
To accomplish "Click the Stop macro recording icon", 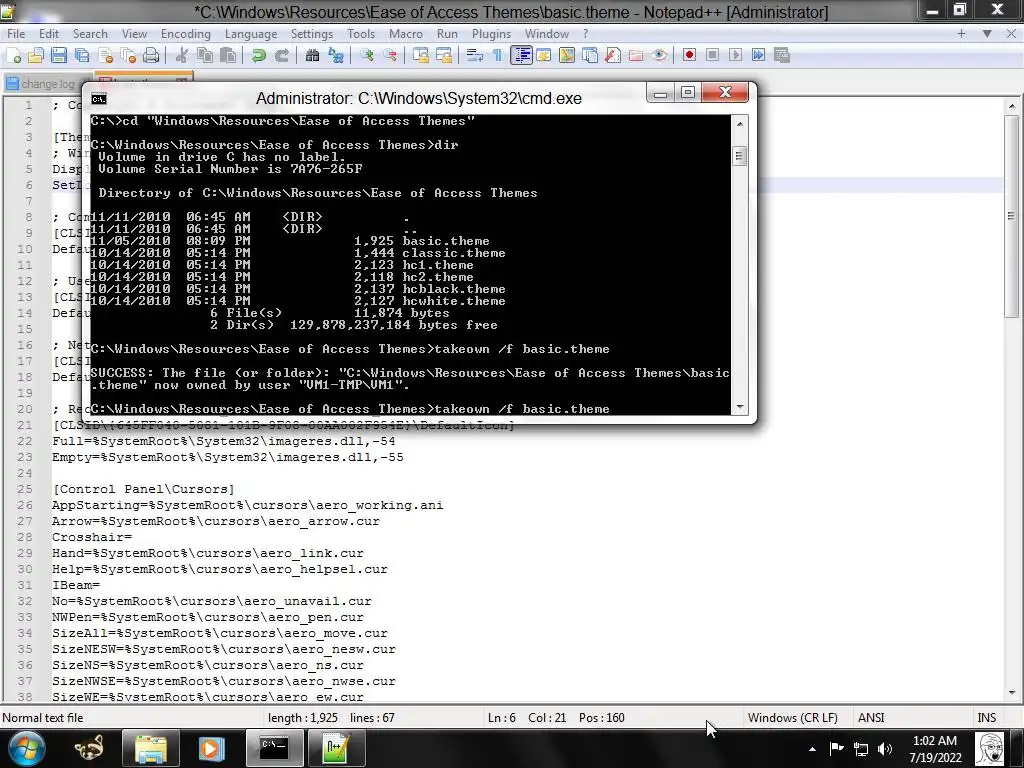I will click(712, 56).
